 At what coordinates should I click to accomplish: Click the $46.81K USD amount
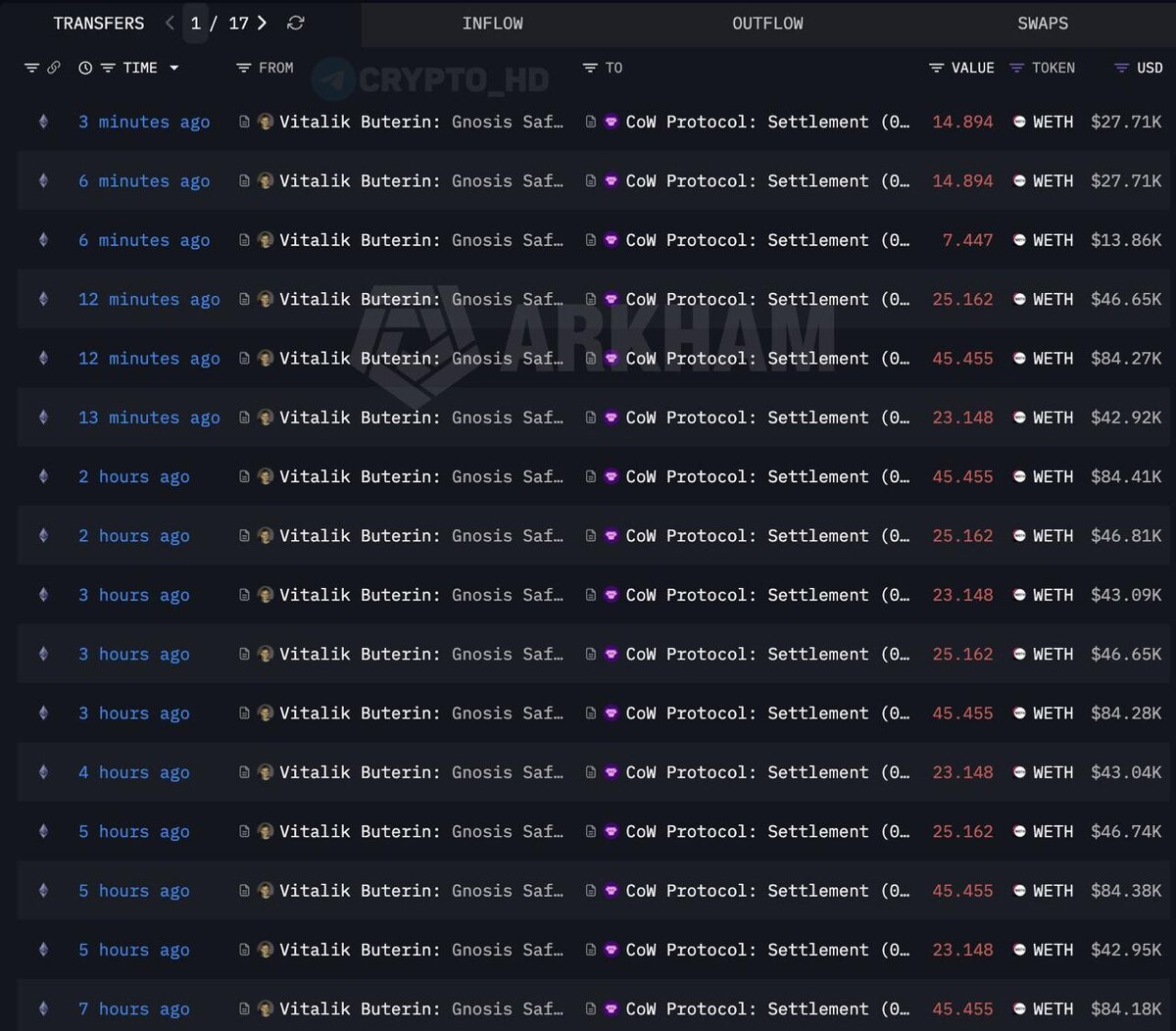pyautogui.click(x=1126, y=536)
